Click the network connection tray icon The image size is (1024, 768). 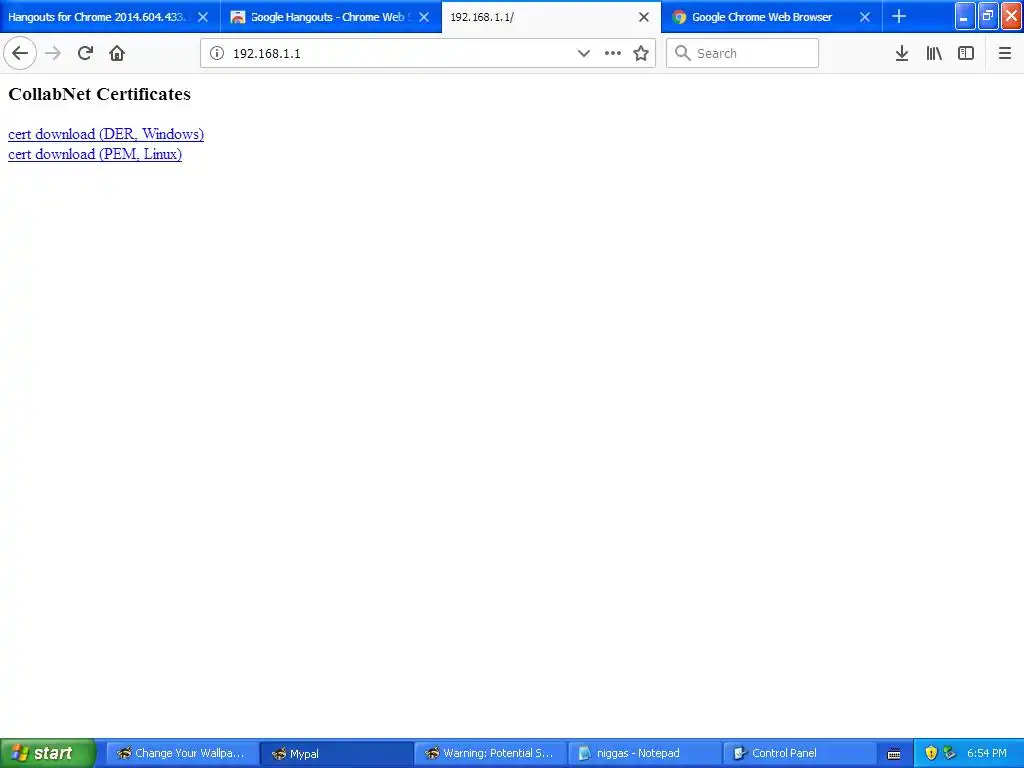coord(950,753)
